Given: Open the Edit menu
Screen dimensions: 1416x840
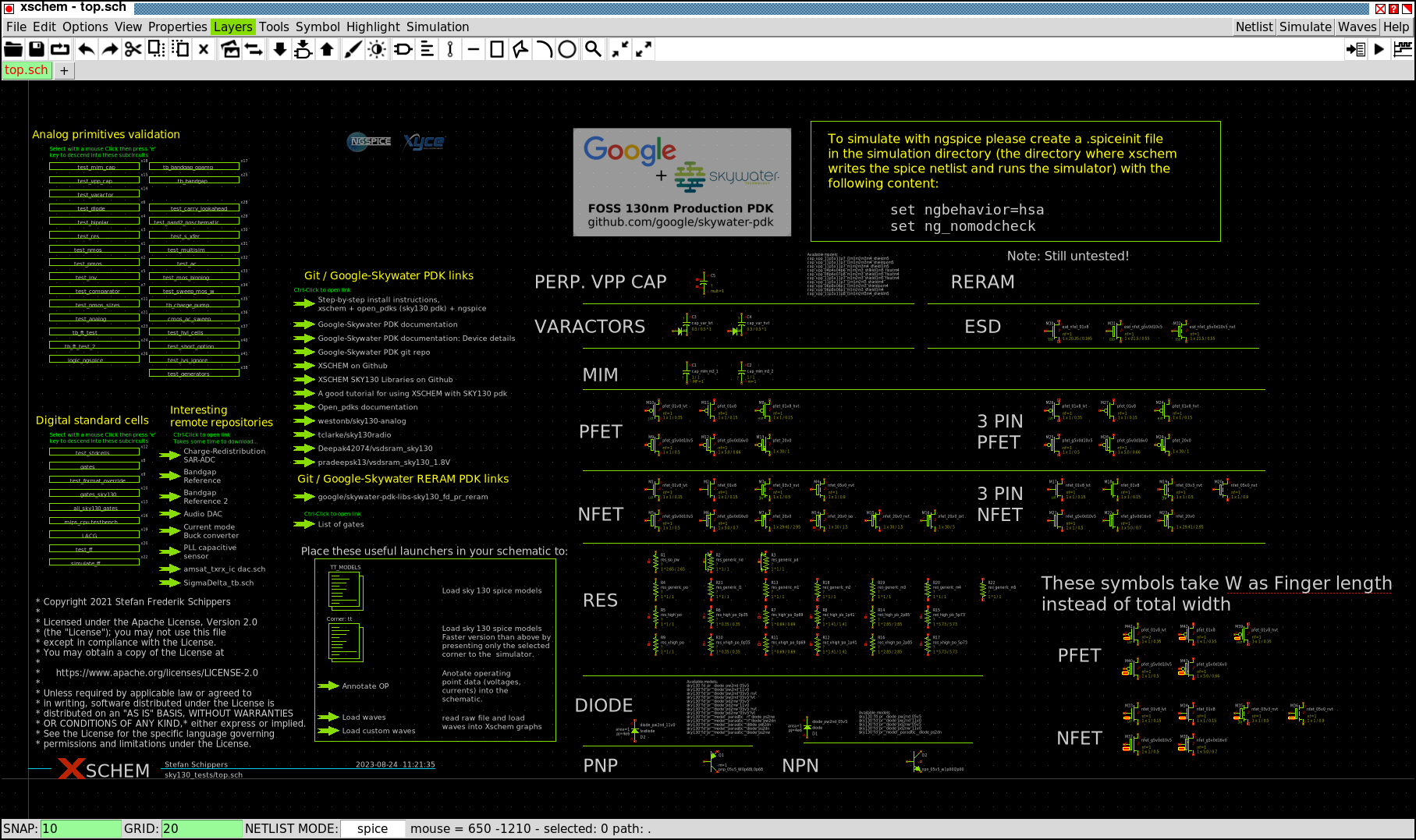Looking at the screenshot, I should [44, 27].
